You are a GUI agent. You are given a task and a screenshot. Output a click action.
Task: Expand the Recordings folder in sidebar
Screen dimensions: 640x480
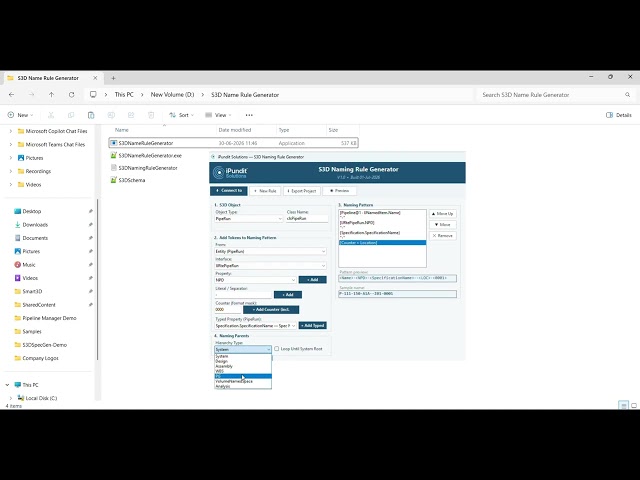(11, 171)
